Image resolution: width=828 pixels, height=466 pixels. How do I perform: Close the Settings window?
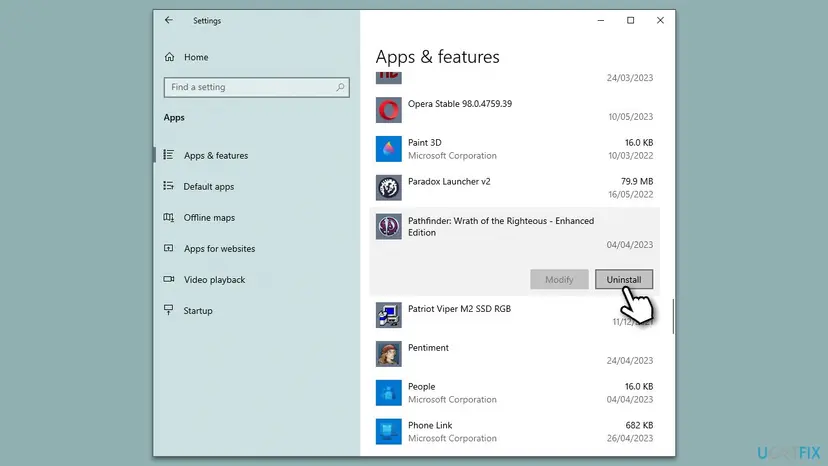pos(660,20)
